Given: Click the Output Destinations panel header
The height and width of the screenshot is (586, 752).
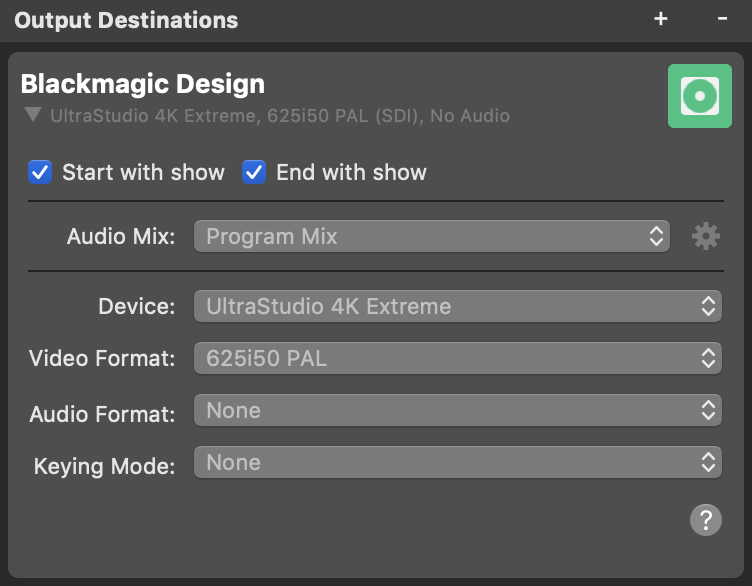Looking at the screenshot, I should pyautogui.click(x=126, y=21).
